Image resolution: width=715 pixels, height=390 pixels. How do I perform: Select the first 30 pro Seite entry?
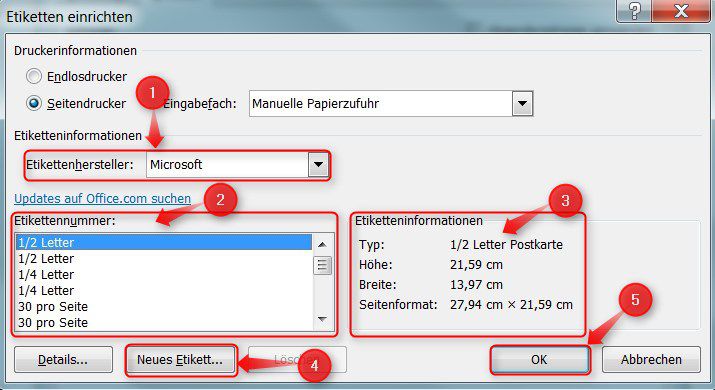[x=164, y=307]
